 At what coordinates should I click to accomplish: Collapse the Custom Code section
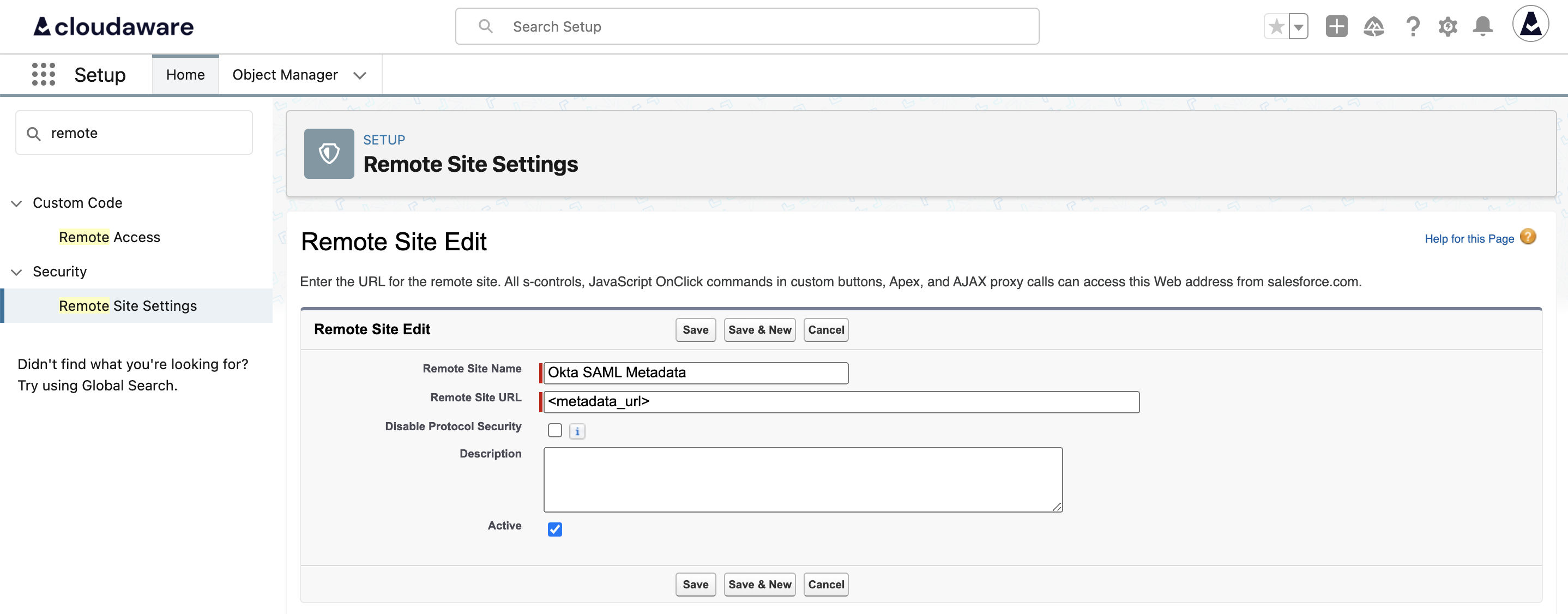[x=16, y=204]
